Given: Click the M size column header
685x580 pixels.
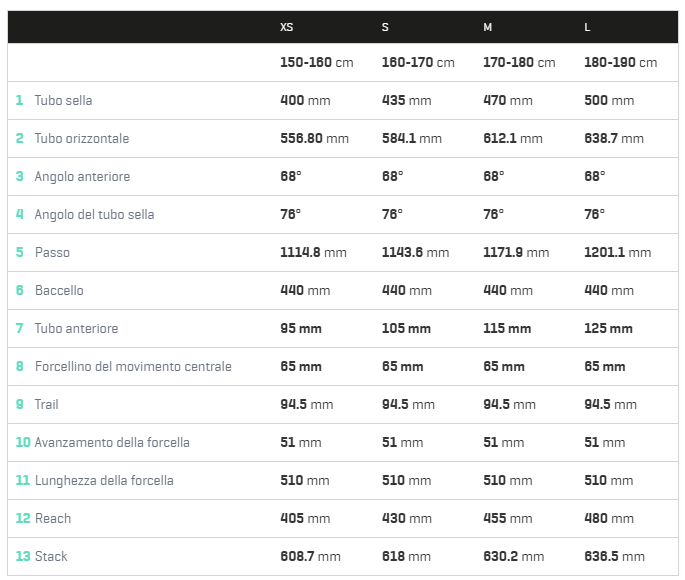Looking at the screenshot, I should click(x=488, y=27).
